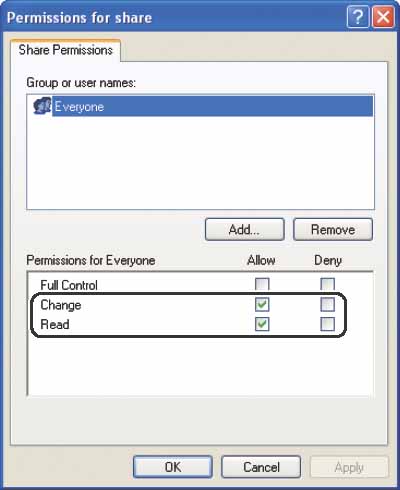Enable Allow for Full Control
Viewport: 400px width, 490px height.
262,284
